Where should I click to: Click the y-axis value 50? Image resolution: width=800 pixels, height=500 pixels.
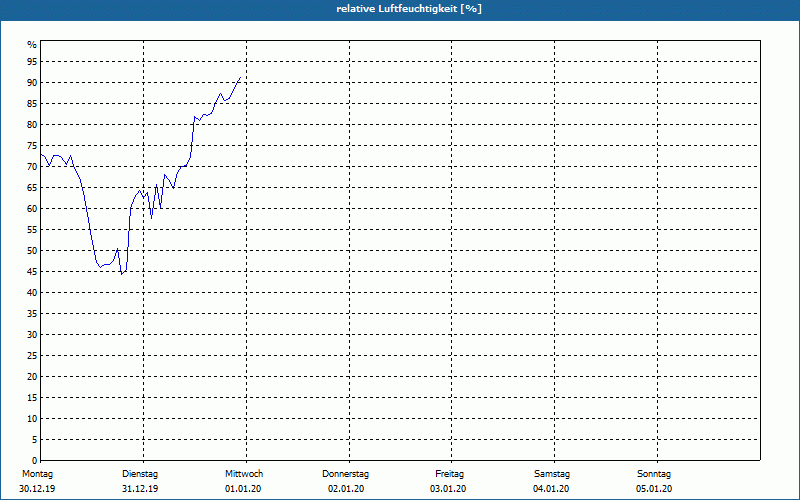pos(32,251)
